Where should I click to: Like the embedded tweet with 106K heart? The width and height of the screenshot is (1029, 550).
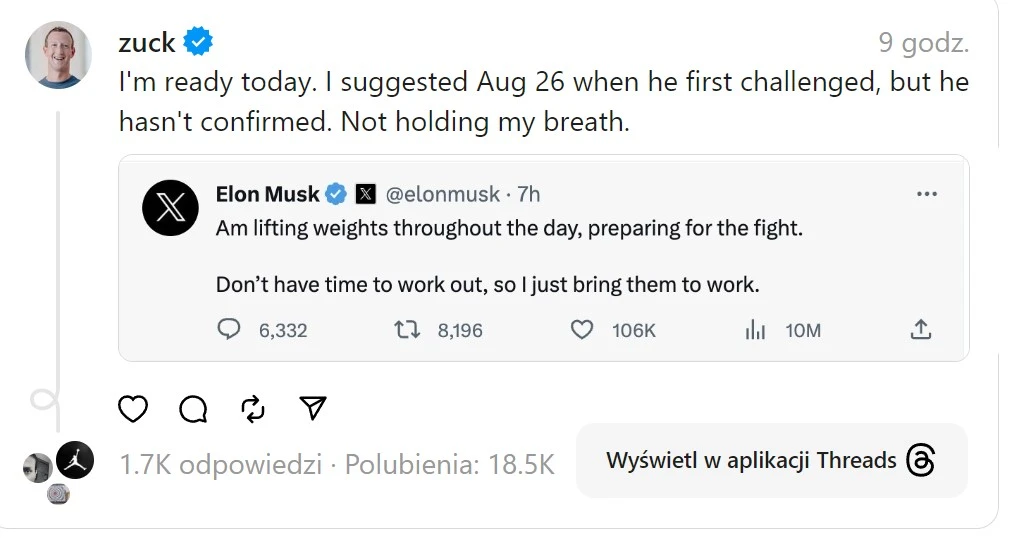point(581,329)
